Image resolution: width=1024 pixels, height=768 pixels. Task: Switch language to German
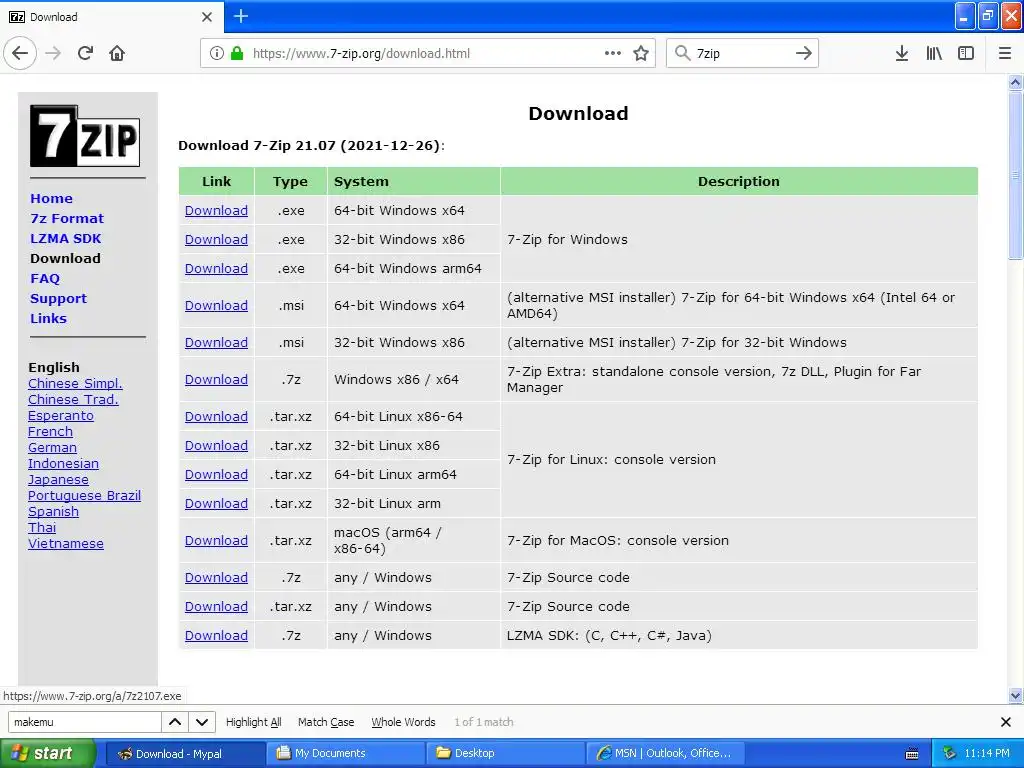click(52, 448)
